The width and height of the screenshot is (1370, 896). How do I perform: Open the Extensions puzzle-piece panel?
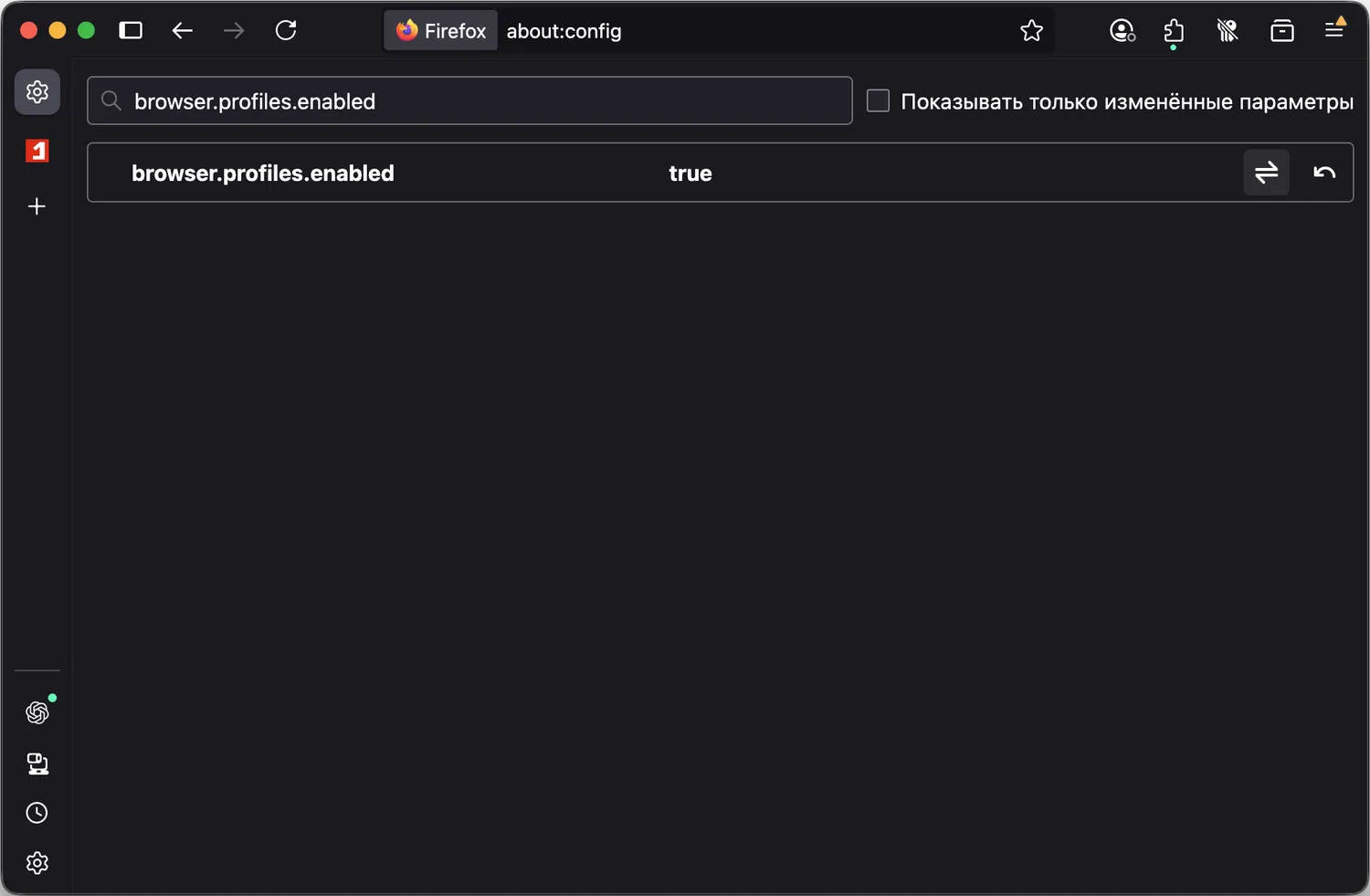tap(1174, 31)
